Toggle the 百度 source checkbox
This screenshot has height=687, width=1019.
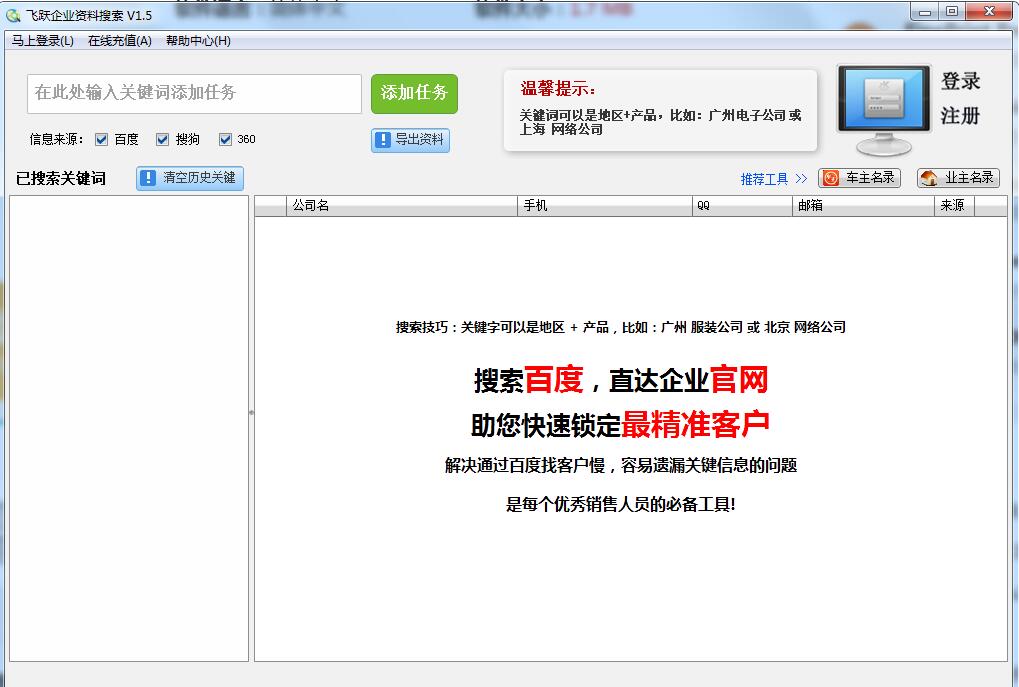coord(101,140)
